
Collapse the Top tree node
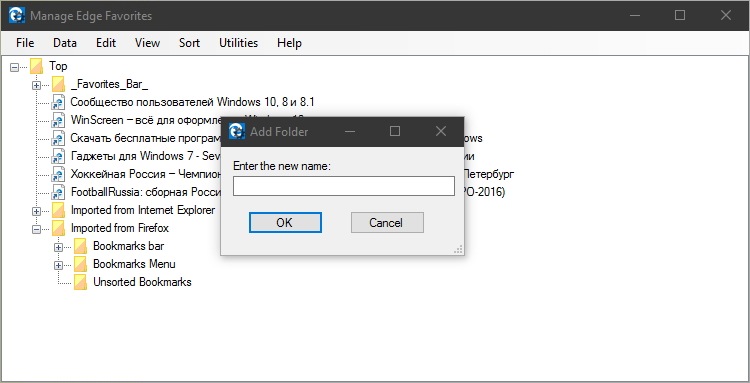[14, 67]
